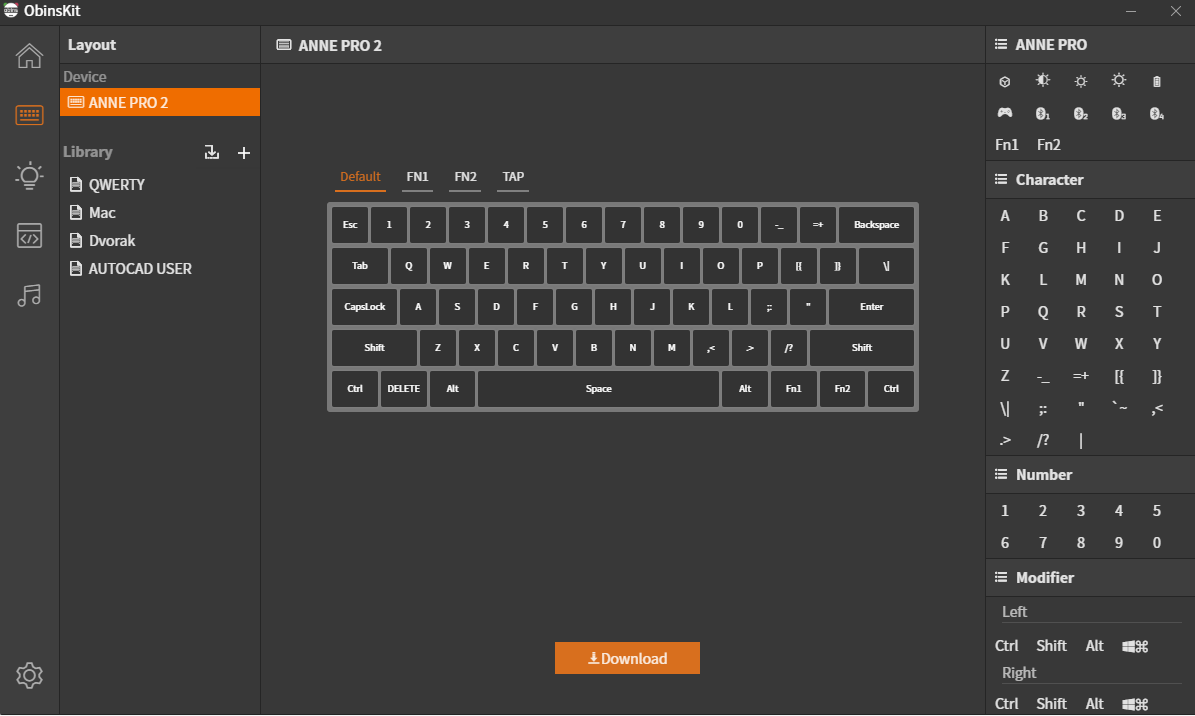This screenshot has height=716, width=1195.
Task: Choose left Windows/Command modifier icon
Action: 1135,647
